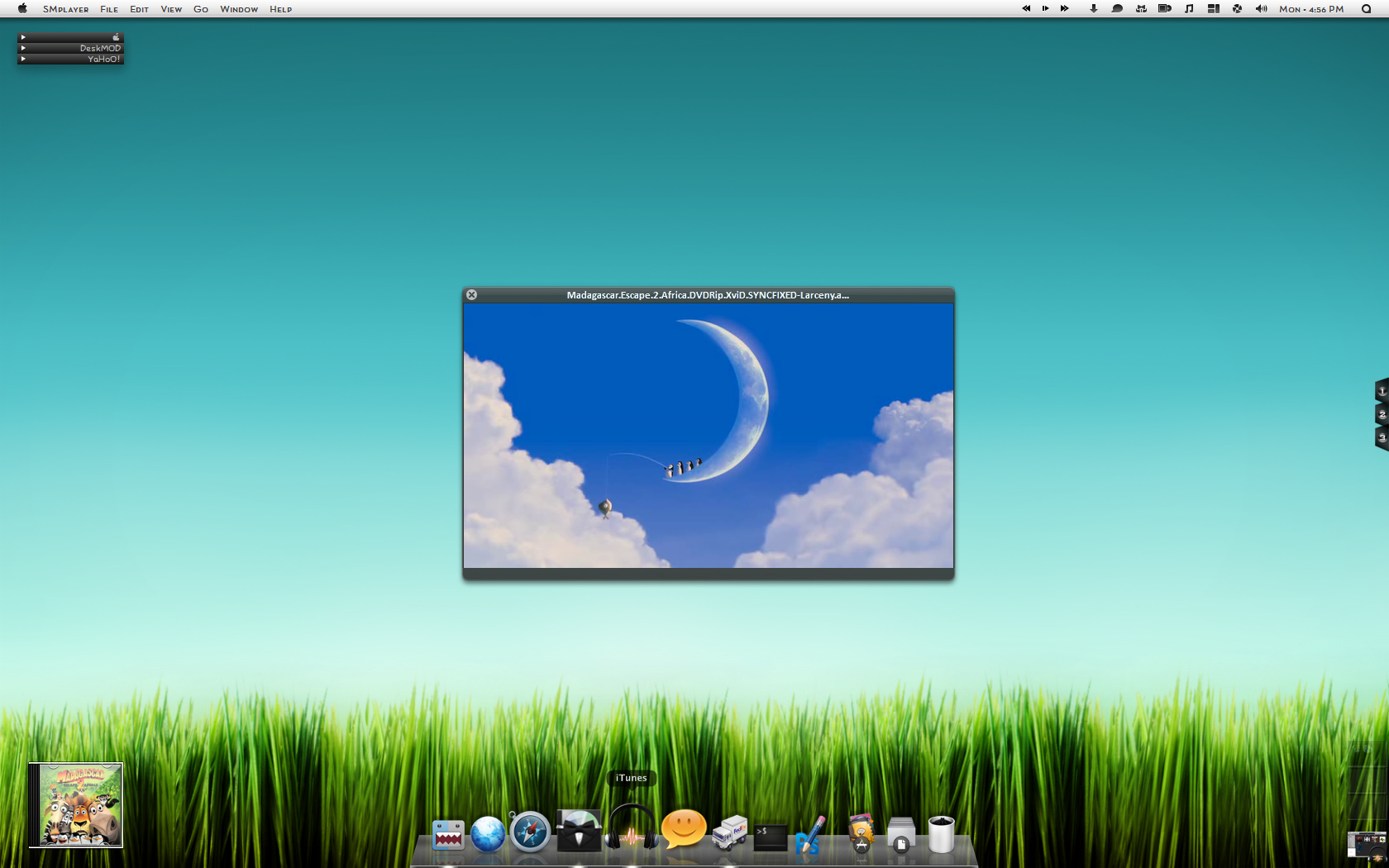The width and height of the screenshot is (1389, 868).
Task: Open Spotlight search in the menu bar
Action: click(x=1366, y=9)
